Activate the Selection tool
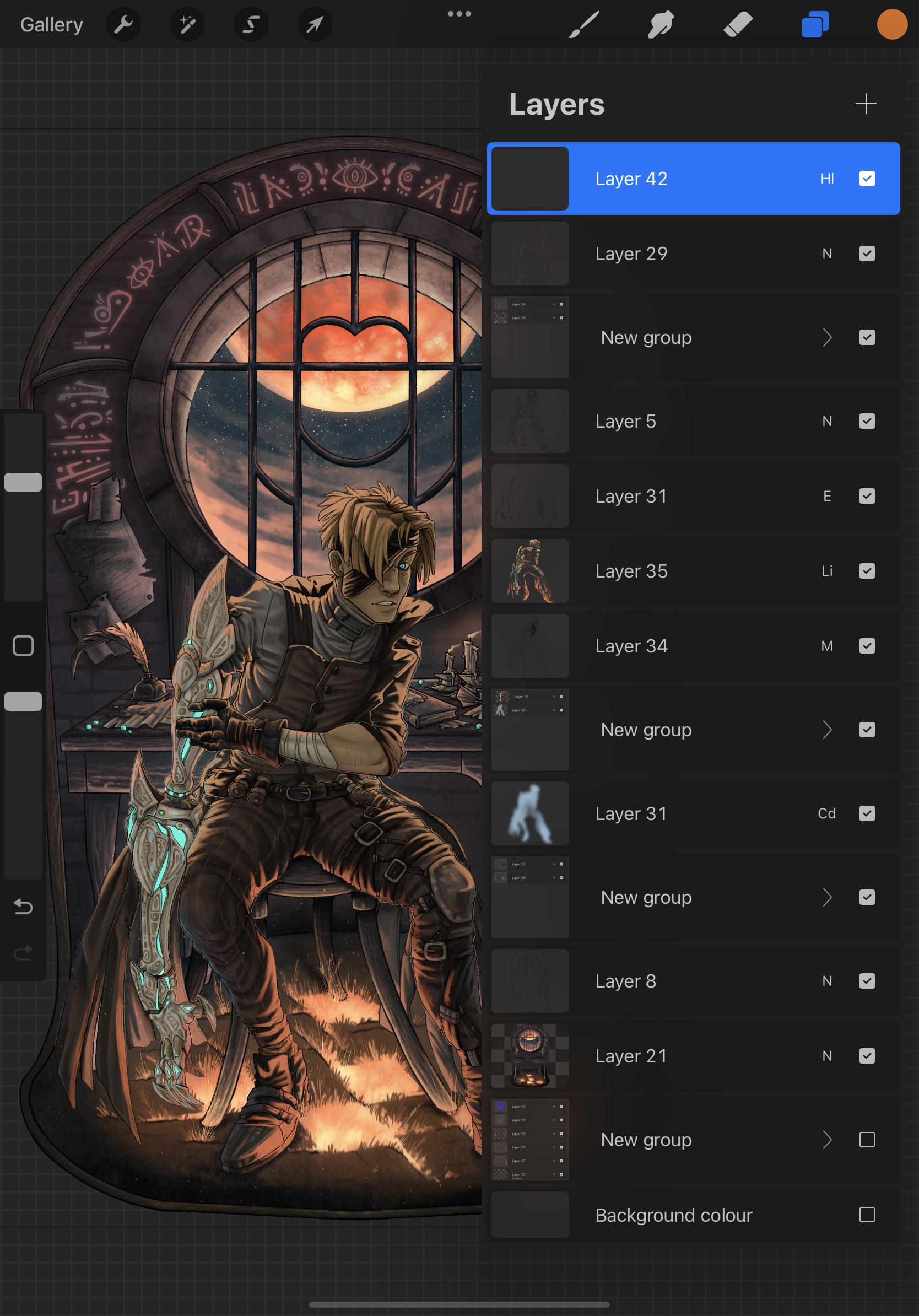Screen dimensions: 919x1316 click(251, 25)
